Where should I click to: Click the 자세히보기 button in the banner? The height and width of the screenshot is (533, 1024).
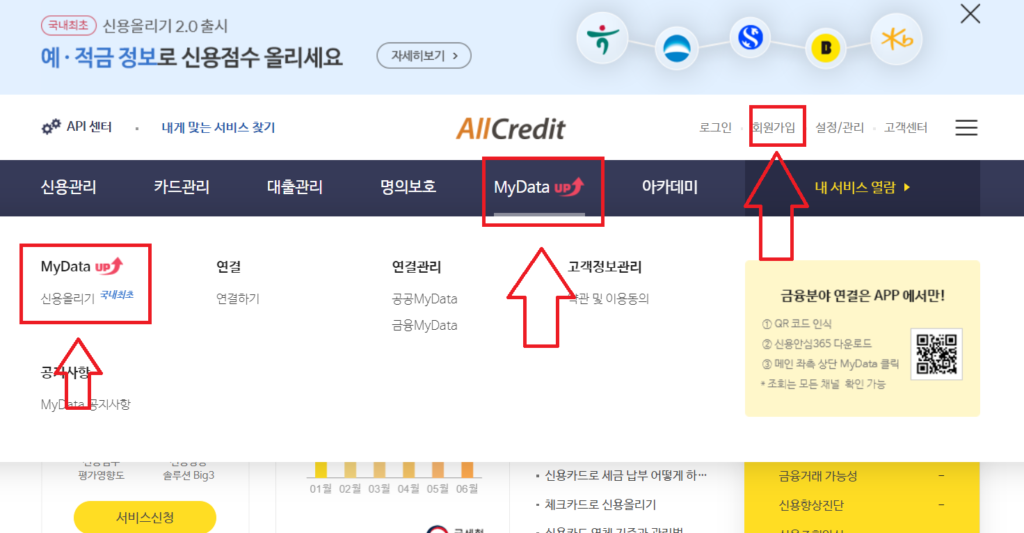(x=424, y=56)
